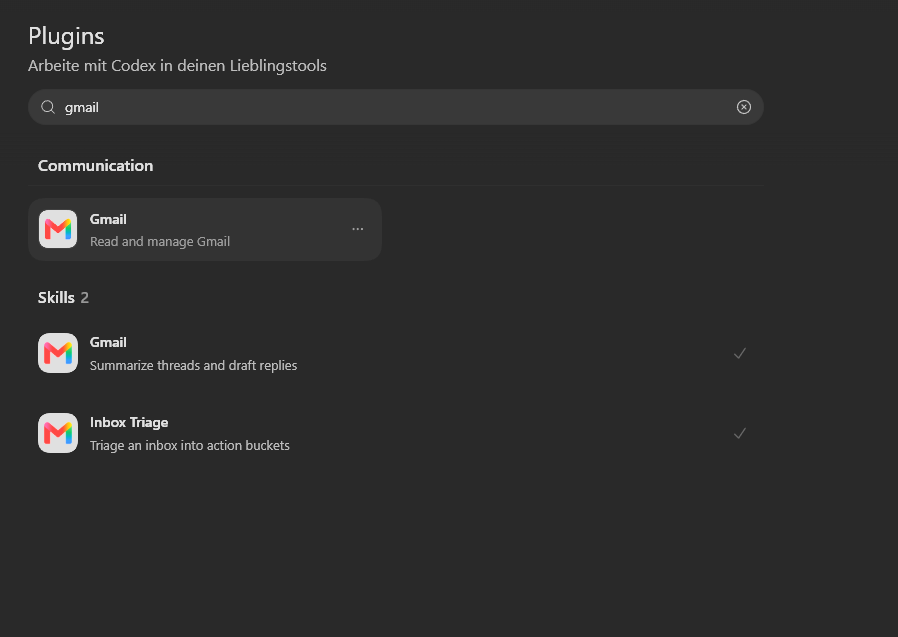Toggle the Inbox Triage checkmark
The image size is (898, 637).
(740, 434)
